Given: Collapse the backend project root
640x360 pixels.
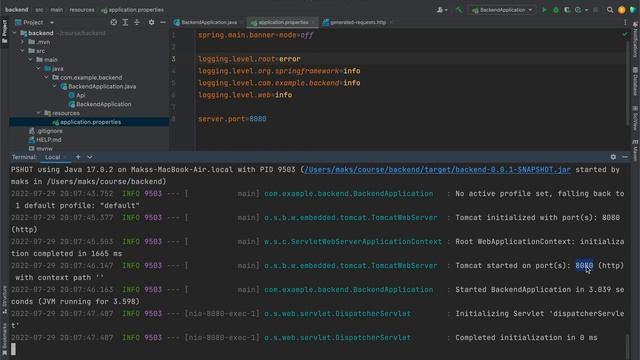Looking at the screenshot, I should 14,33.
